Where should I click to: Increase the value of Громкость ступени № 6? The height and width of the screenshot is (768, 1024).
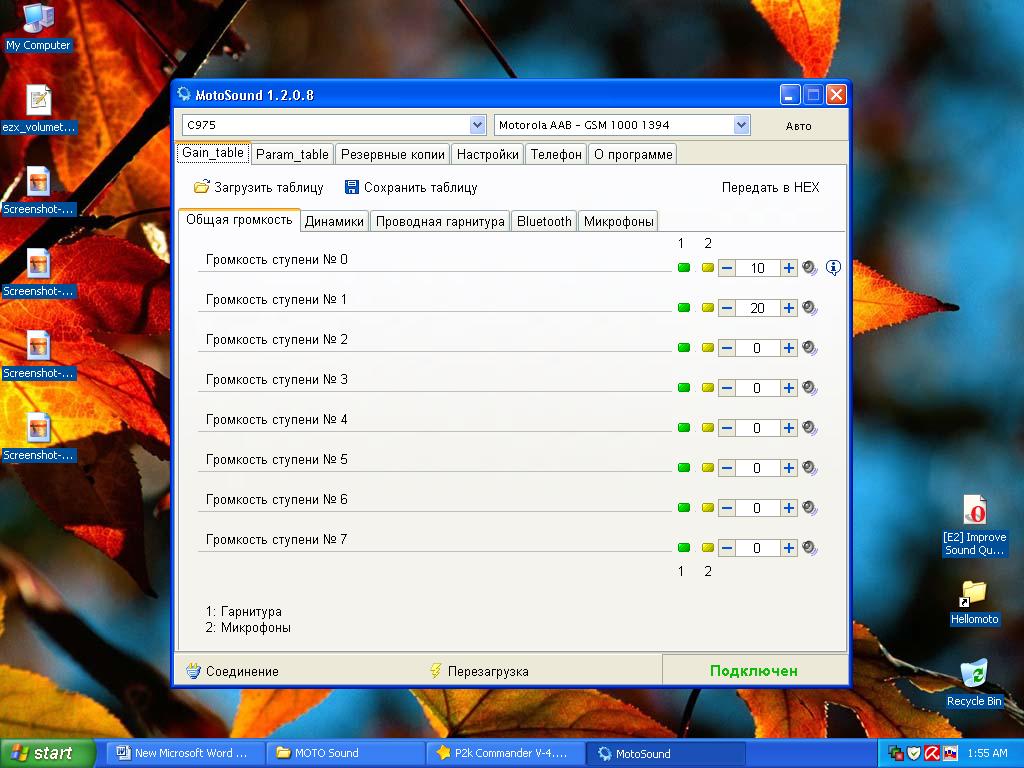click(789, 507)
